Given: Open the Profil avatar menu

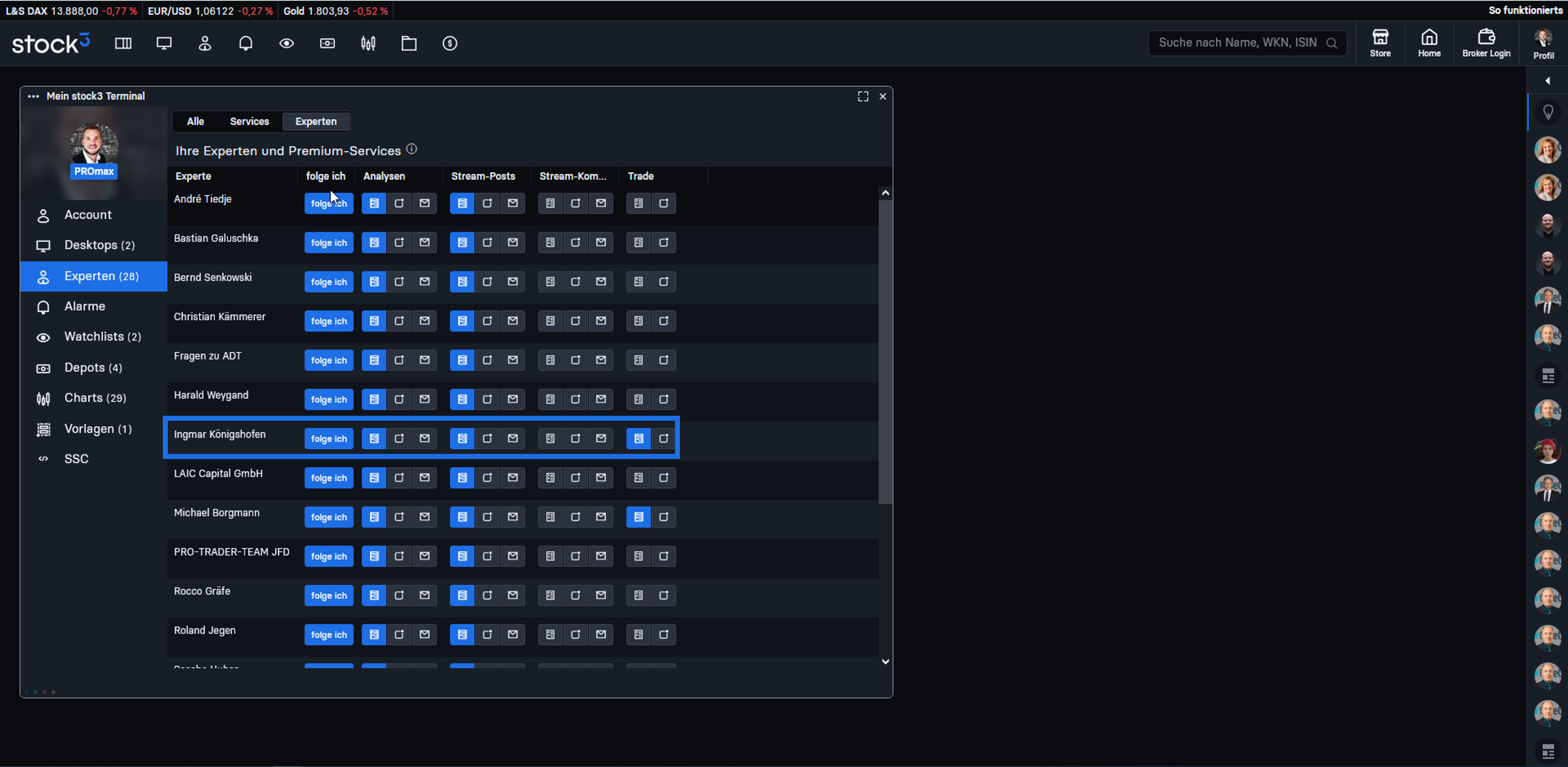Looking at the screenshot, I should [1543, 44].
